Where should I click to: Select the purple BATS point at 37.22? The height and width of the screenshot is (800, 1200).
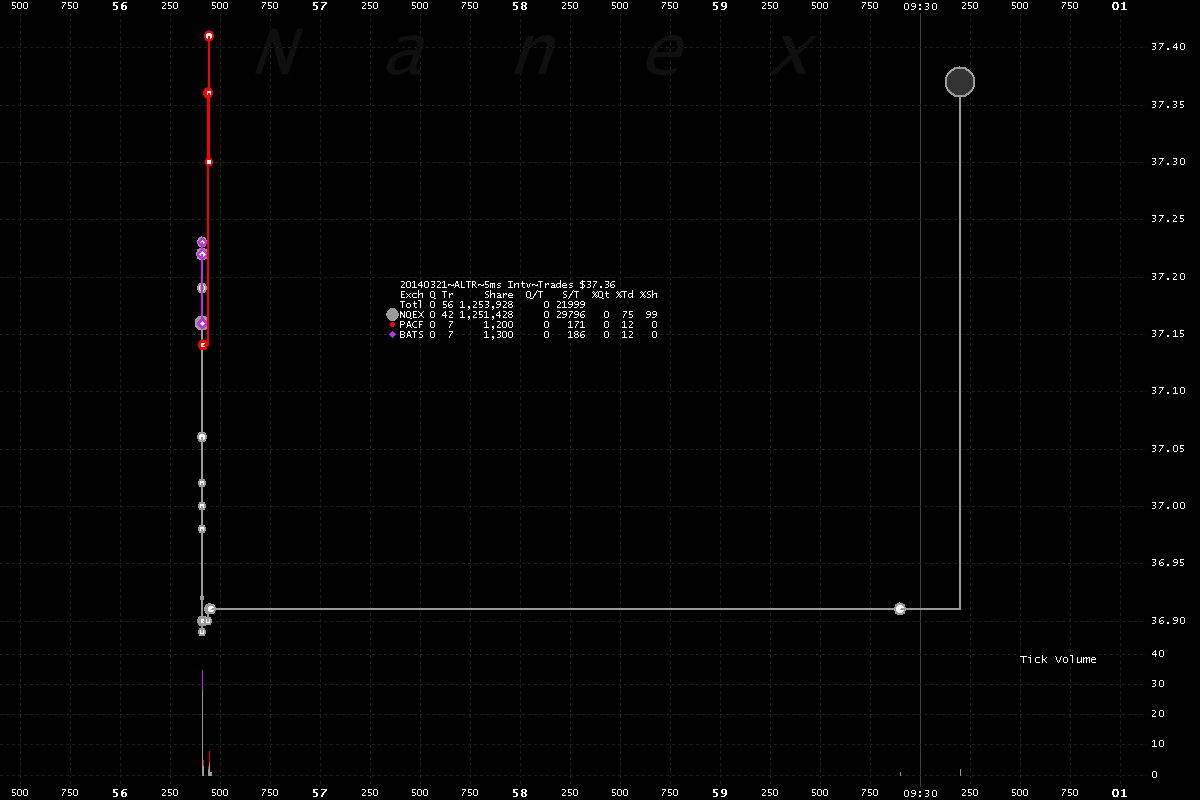202,254
